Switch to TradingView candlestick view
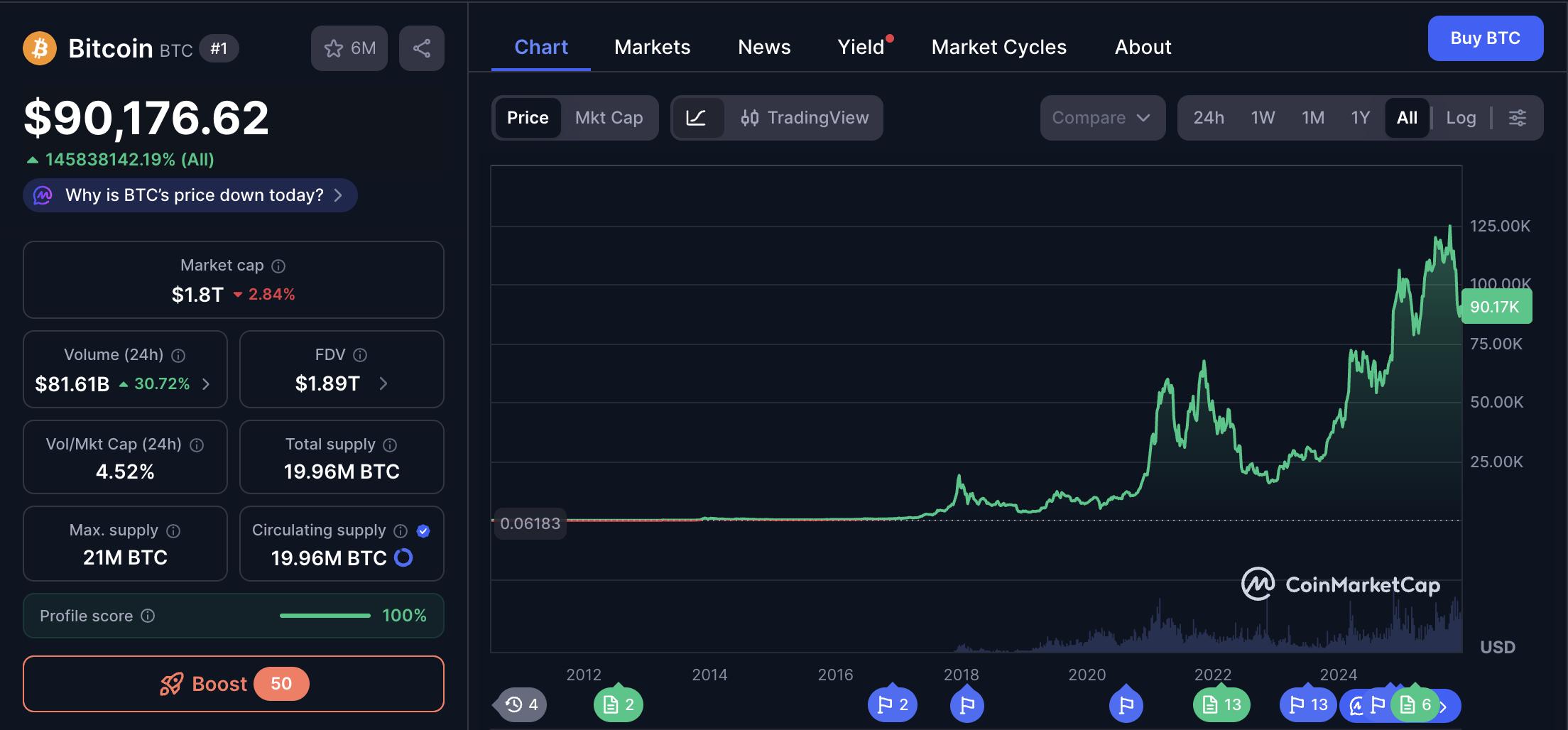Screen dimensions: 1568x730 click(805, 118)
